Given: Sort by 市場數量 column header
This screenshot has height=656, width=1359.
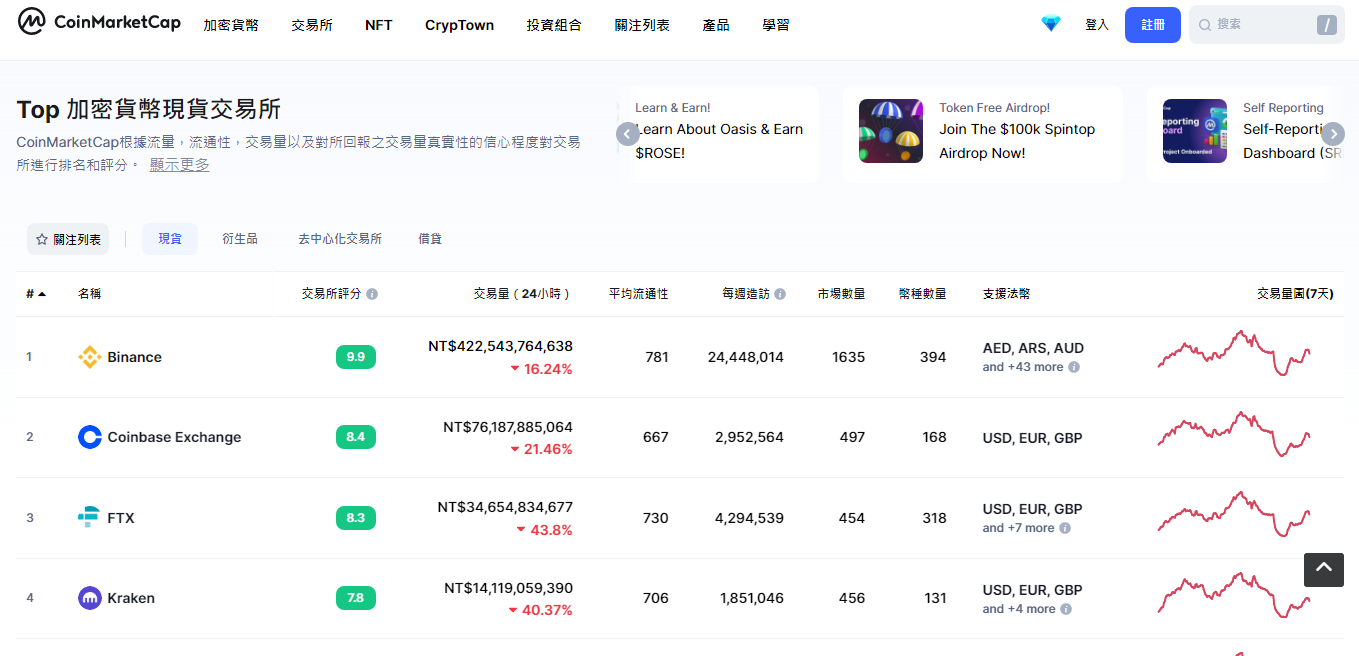Looking at the screenshot, I should pyautogui.click(x=841, y=294).
